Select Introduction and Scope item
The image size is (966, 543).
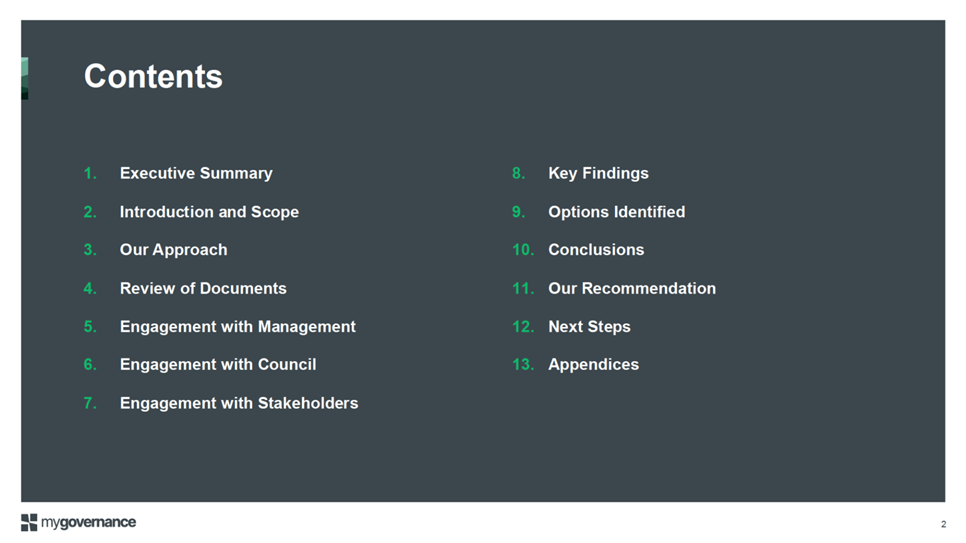point(209,212)
